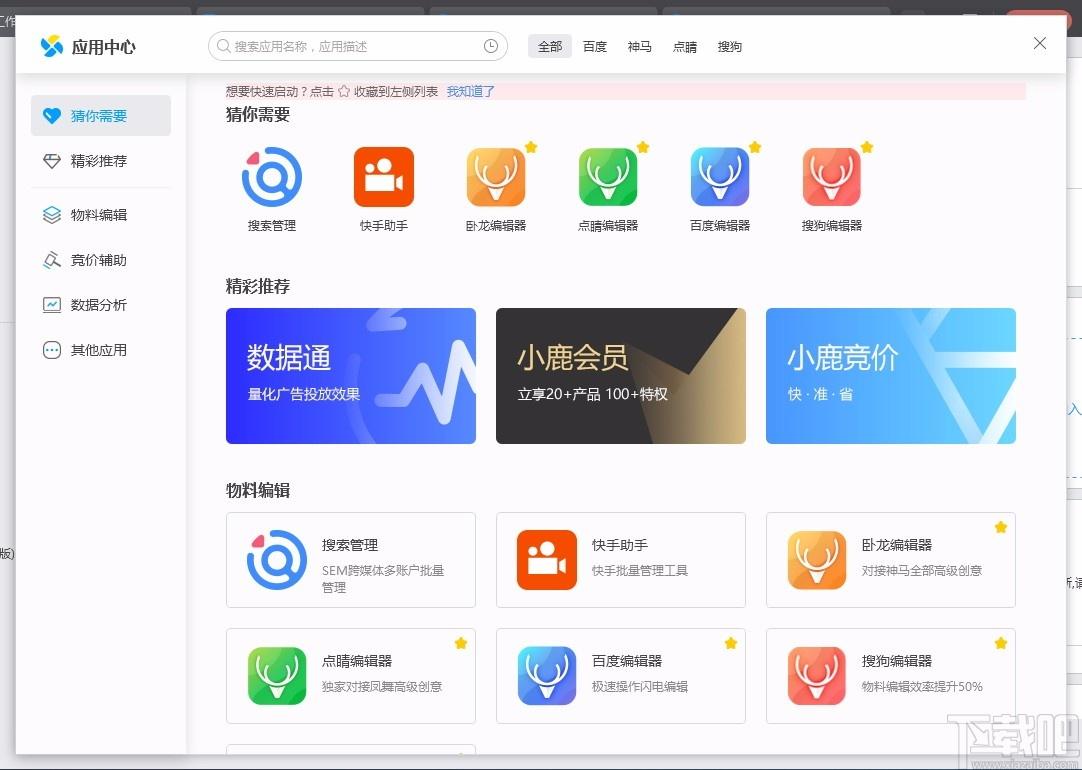Open 卧龙编辑器 icon in top row
Viewport: 1082px width, 770px height.
tap(496, 177)
